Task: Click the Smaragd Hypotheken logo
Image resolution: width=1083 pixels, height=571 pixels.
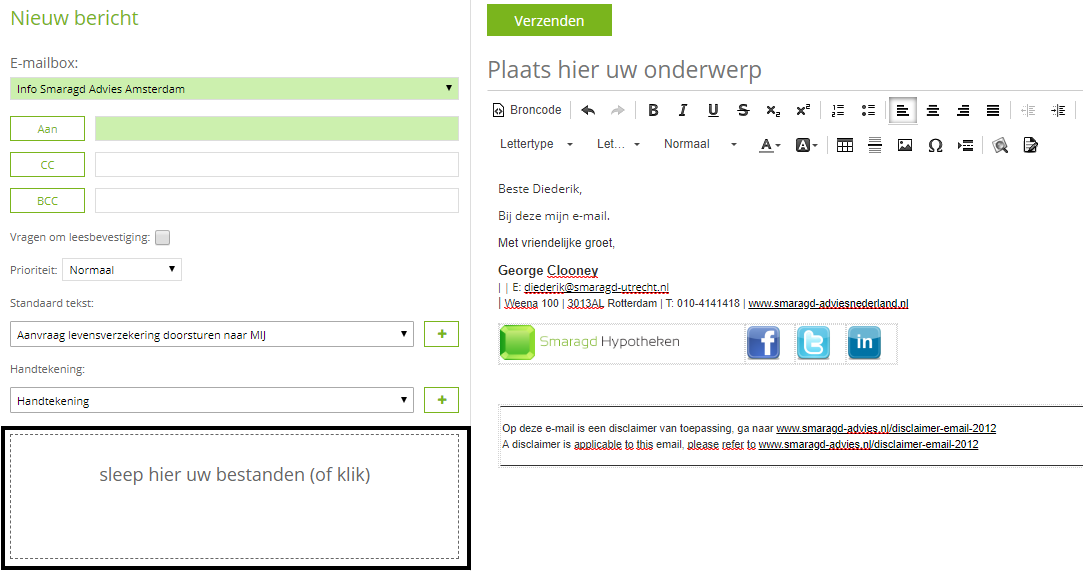Action: [x=591, y=342]
